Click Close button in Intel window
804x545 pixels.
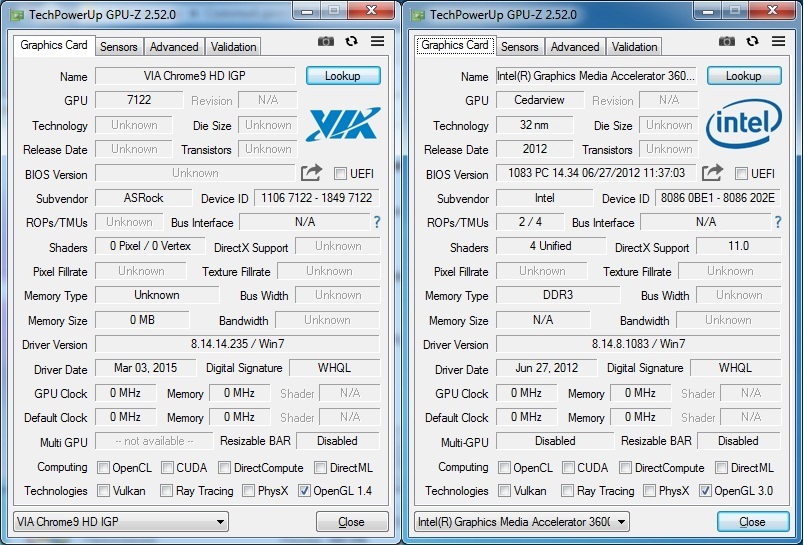point(753,522)
